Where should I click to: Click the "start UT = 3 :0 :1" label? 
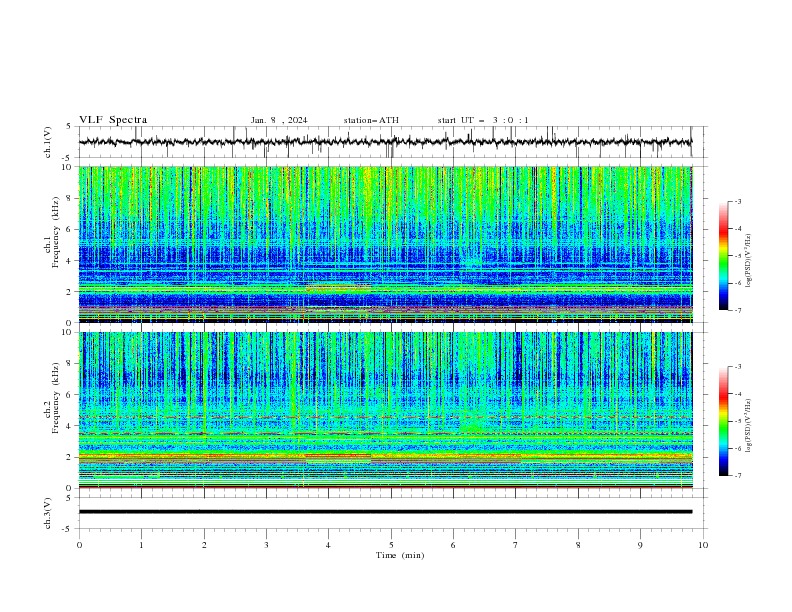(x=483, y=120)
